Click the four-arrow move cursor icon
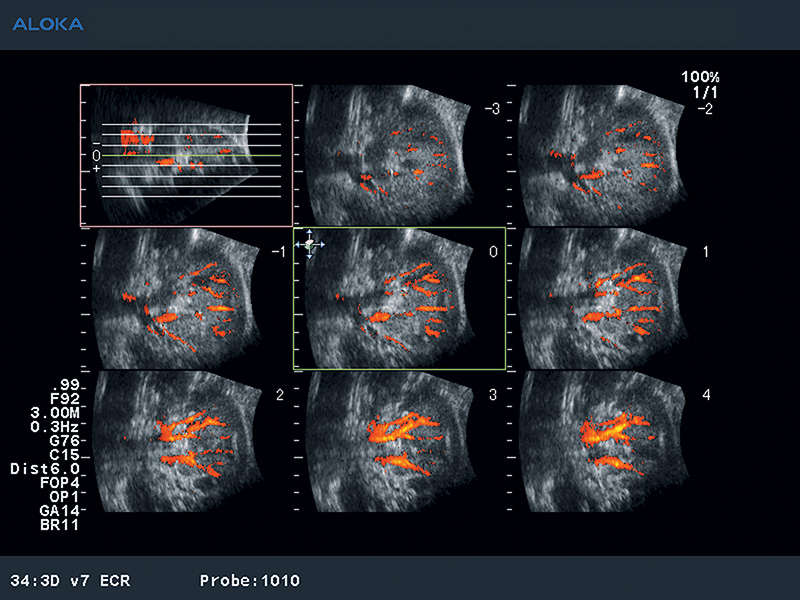 pyautogui.click(x=310, y=243)
